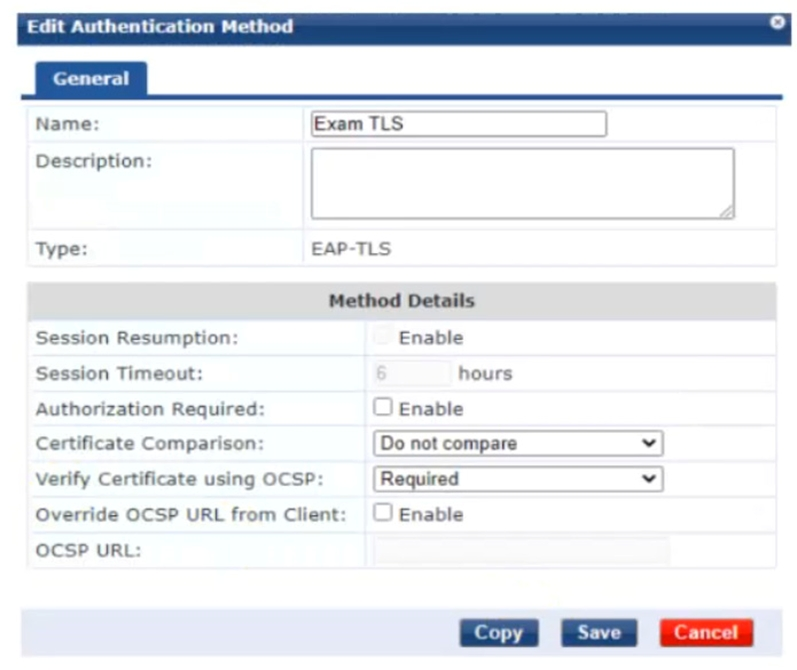Click the Method Details header
The height and width of the screenshot is (670, 797).
pyautogui.click(x=402, y=300)
